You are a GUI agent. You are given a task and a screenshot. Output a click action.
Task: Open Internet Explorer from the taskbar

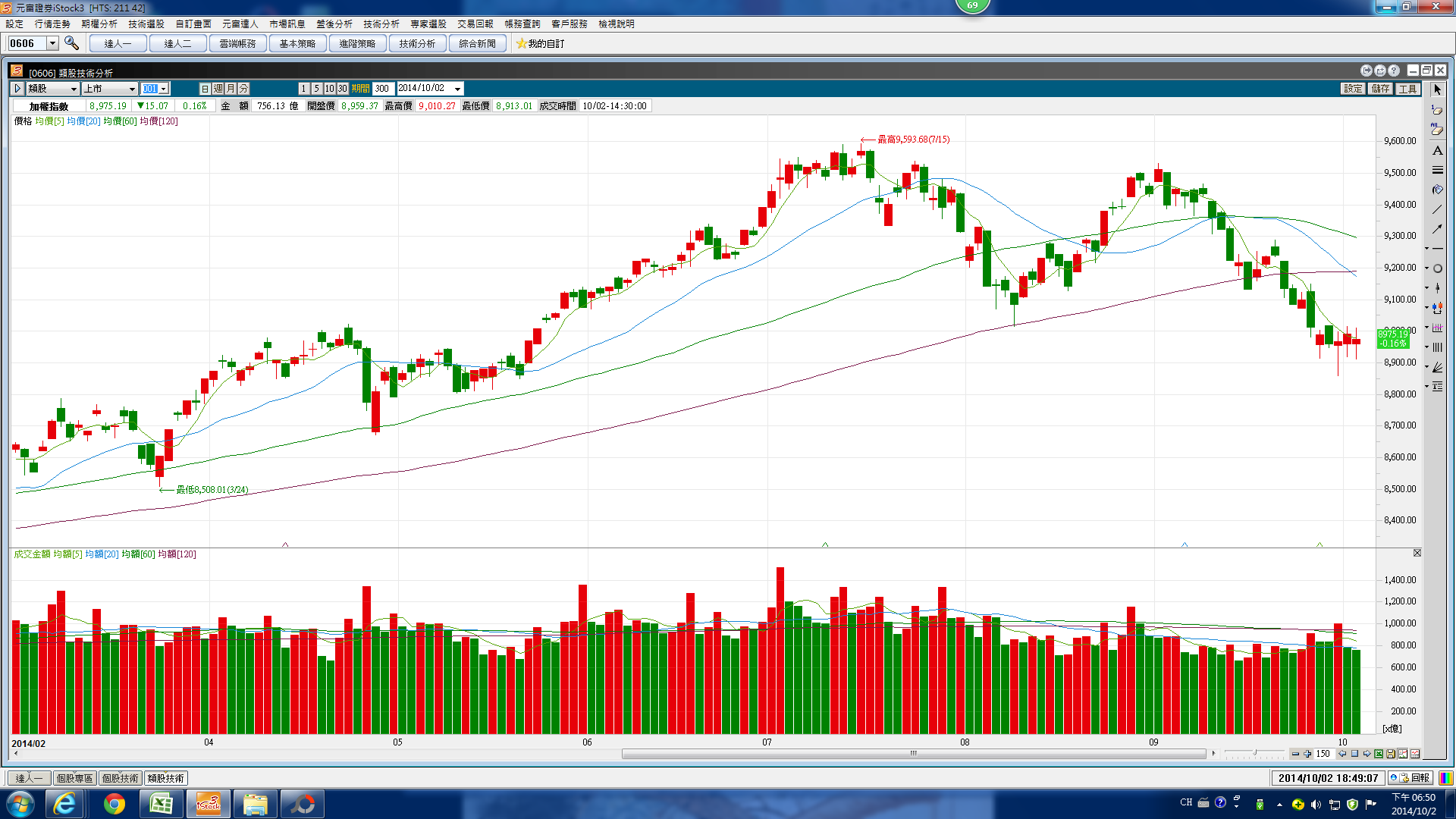click(65, 804)
